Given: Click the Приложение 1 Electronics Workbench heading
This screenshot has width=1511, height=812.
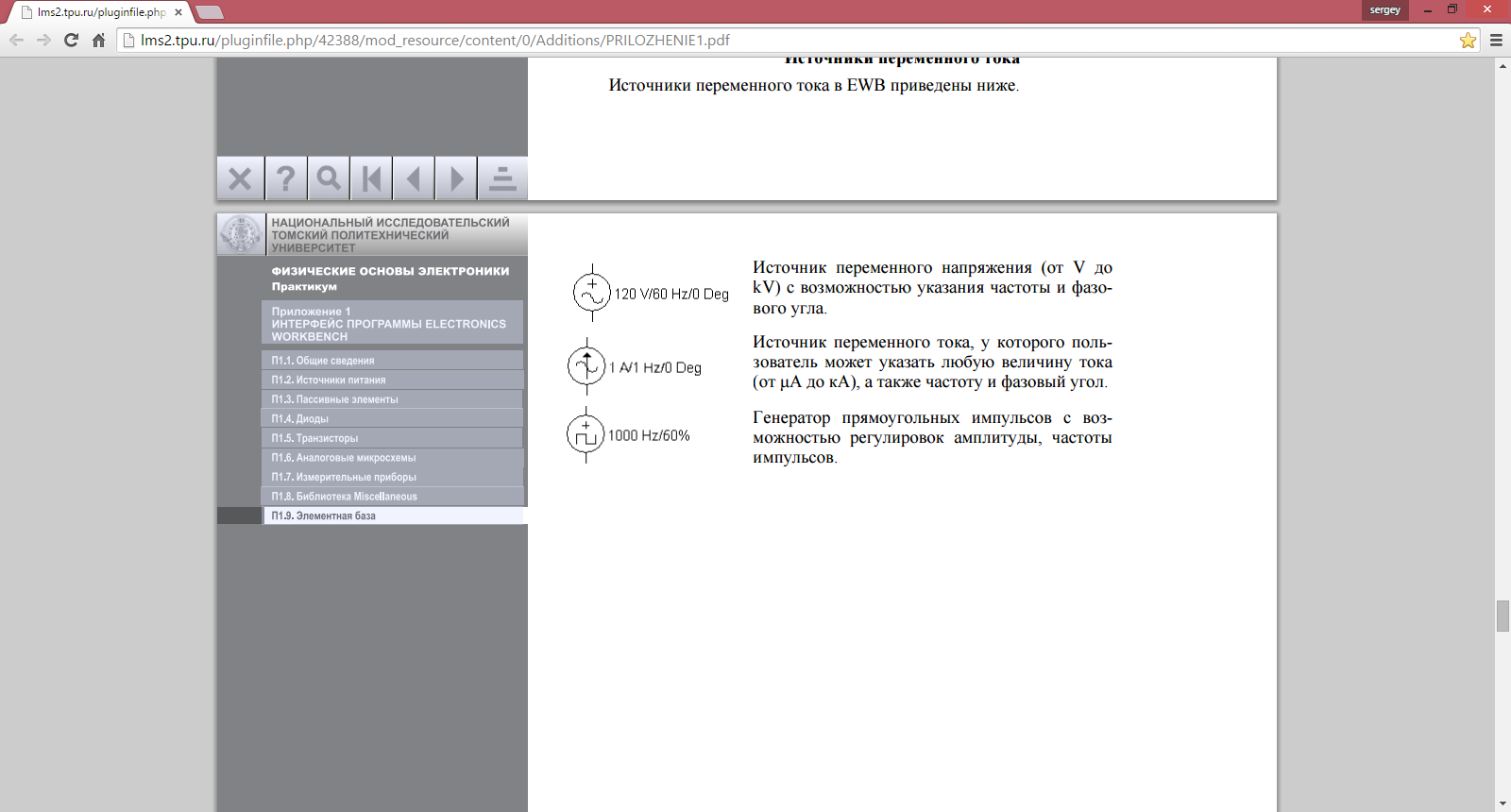Looking at the screenshot, I should (392, 323).
